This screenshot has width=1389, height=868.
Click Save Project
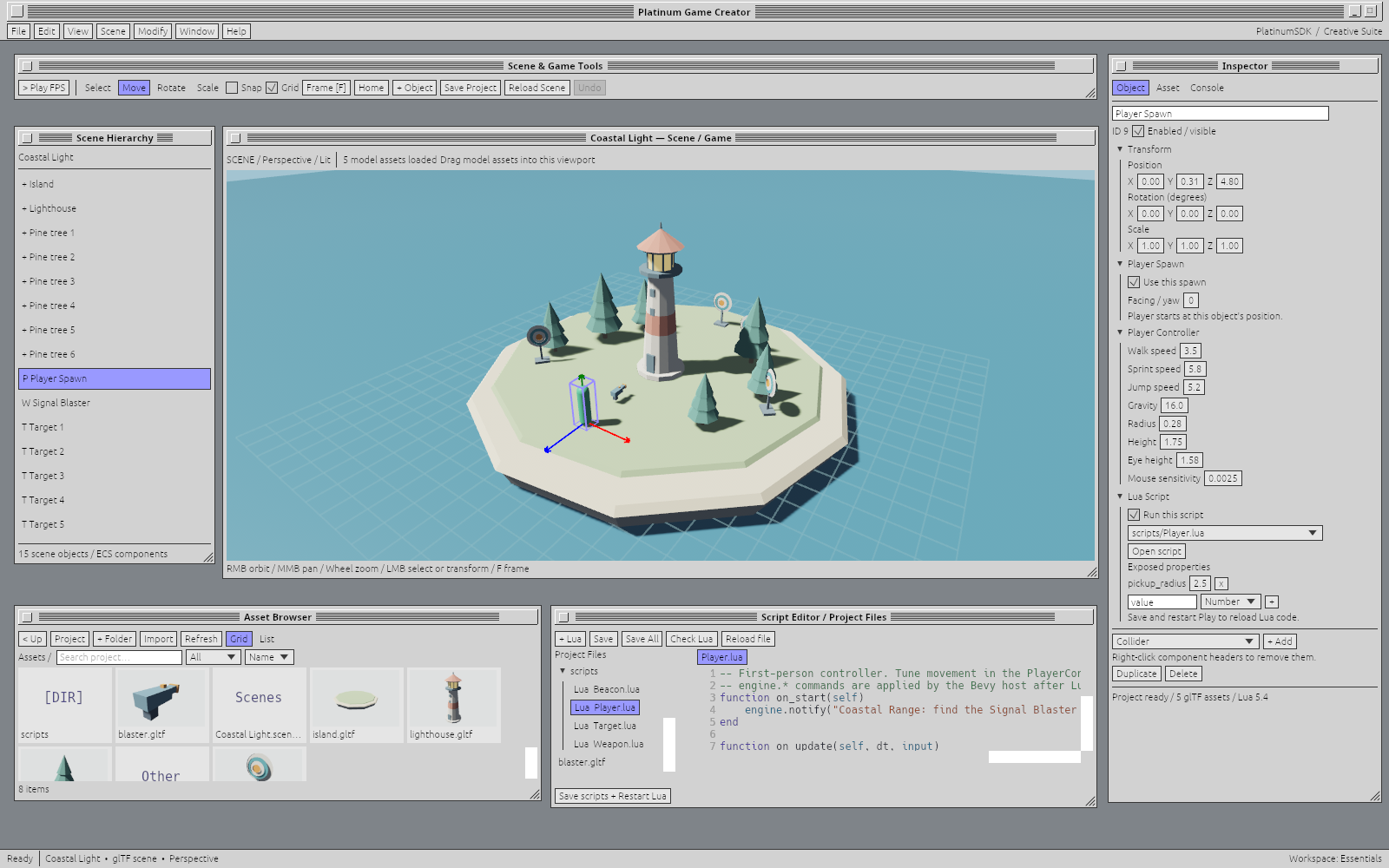pyautogui.click(x=470, y=88)
